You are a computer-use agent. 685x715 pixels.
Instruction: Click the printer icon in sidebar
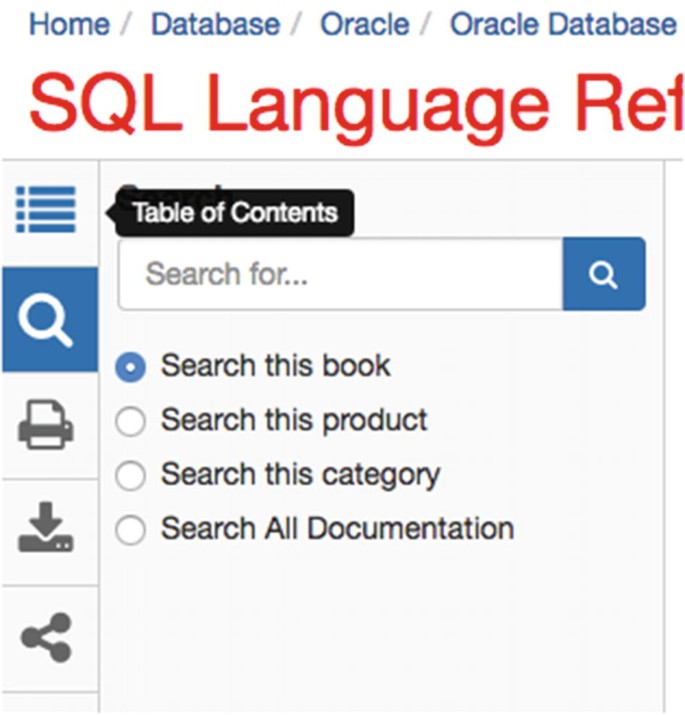coord(46,424)
